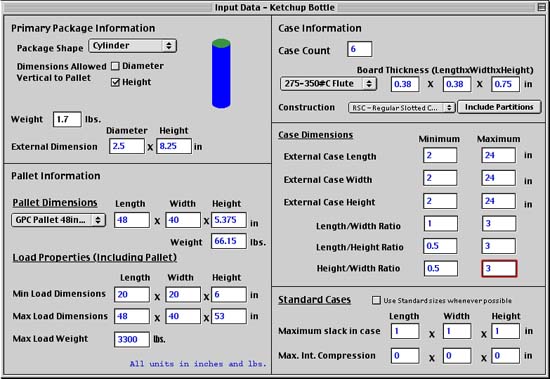Click the Pallet Width field 40
Viewport: 550px width, 379px height.
[x=183, y=220]
